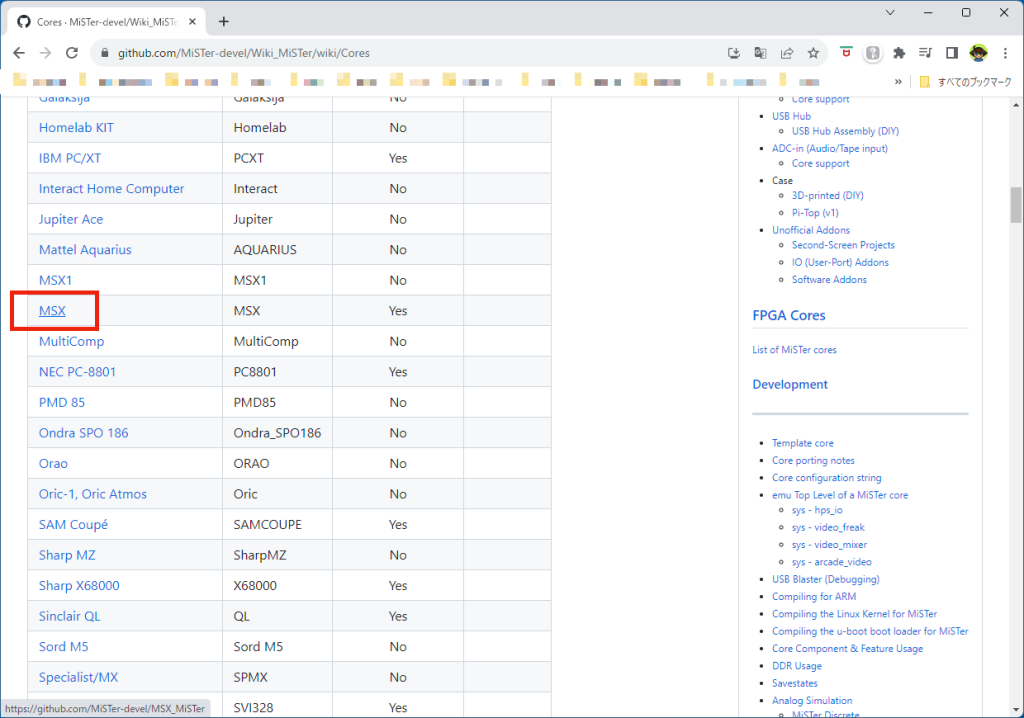Open List of MiSTer cores link
1024x718 pixels.
coord(794,350)
